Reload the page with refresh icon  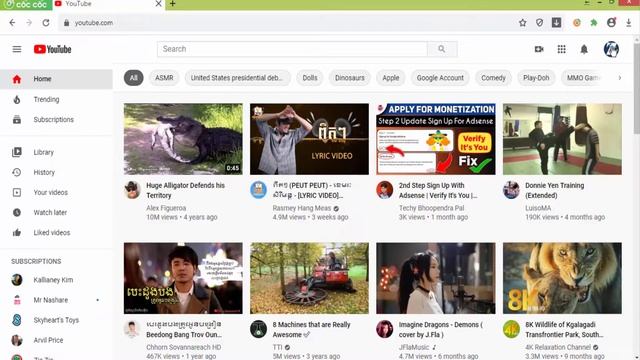click(46, 23)
